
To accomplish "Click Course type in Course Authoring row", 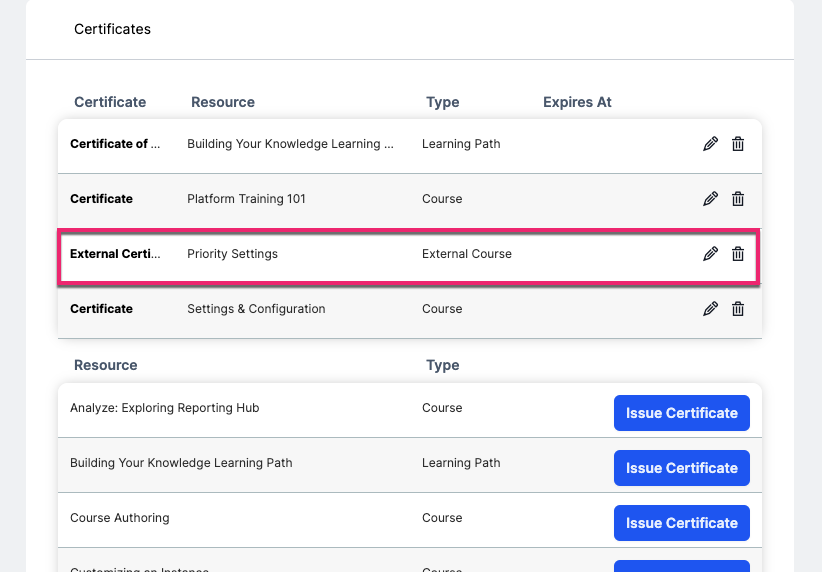I will tap(442, 518).
